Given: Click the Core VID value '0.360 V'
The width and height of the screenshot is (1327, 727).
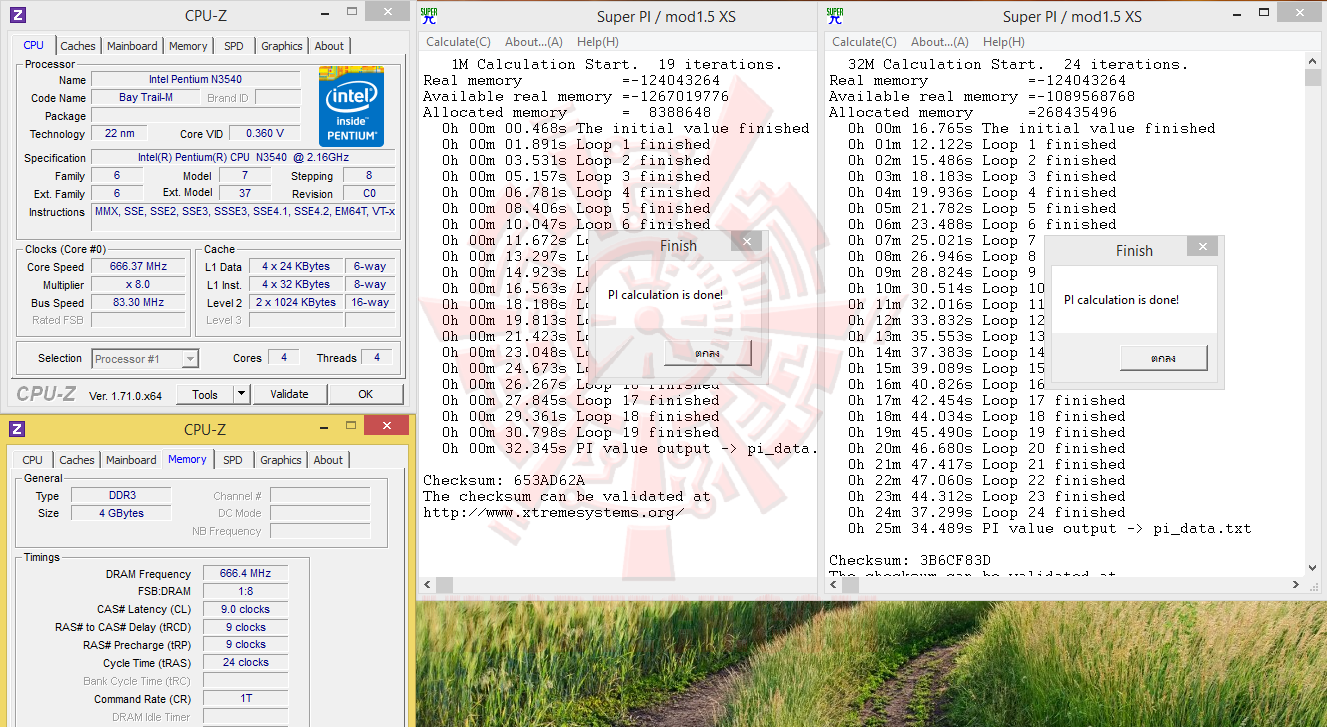Looking at the screenshot, I should (265, 134).
